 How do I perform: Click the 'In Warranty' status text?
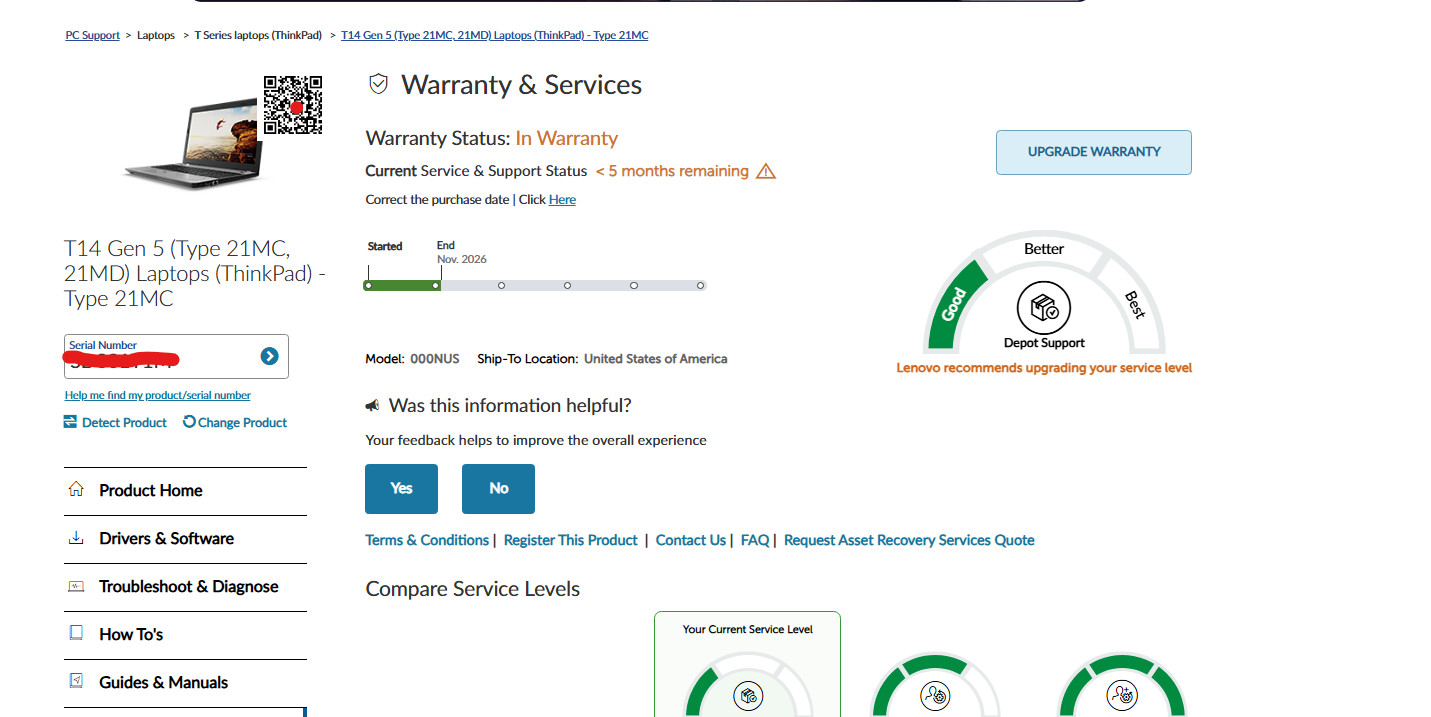point(567,138)
